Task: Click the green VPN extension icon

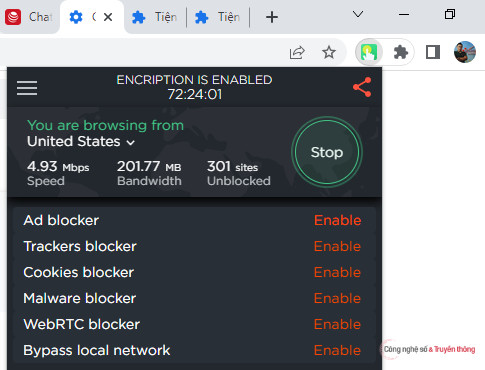Action: click(x=369, y=52)
